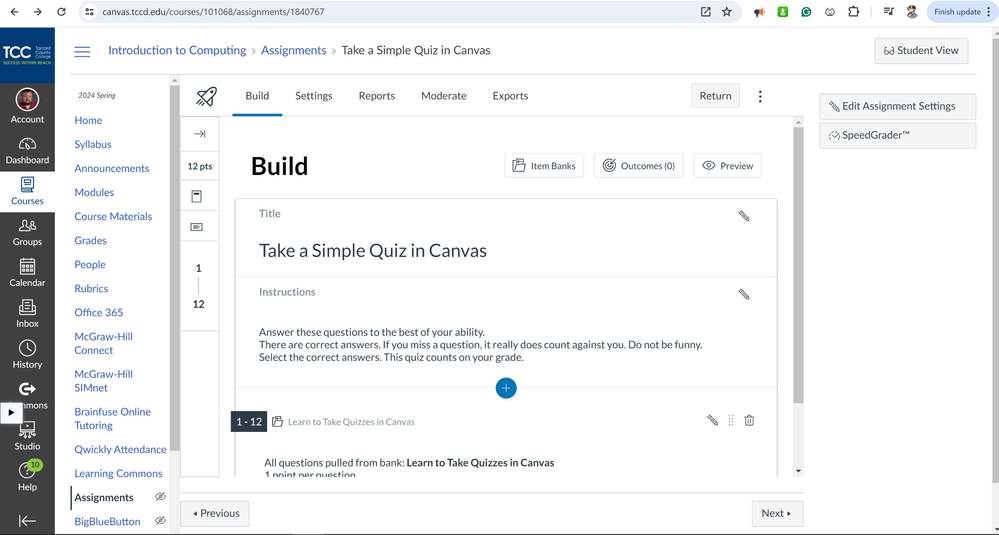Screen dimensions: 999x535
Task: Open Inbox from the global sidebar
Action: pyautogui.click(x=27, y=313)
